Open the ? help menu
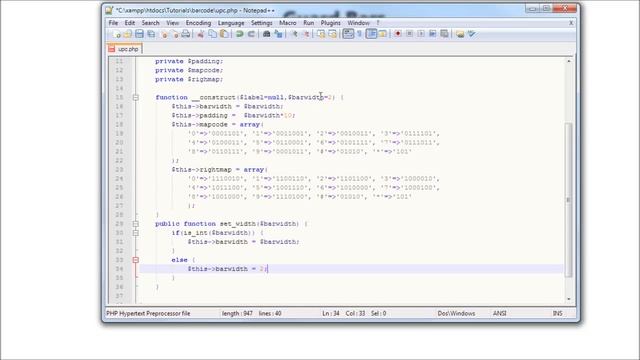 [x=378, y=23]
